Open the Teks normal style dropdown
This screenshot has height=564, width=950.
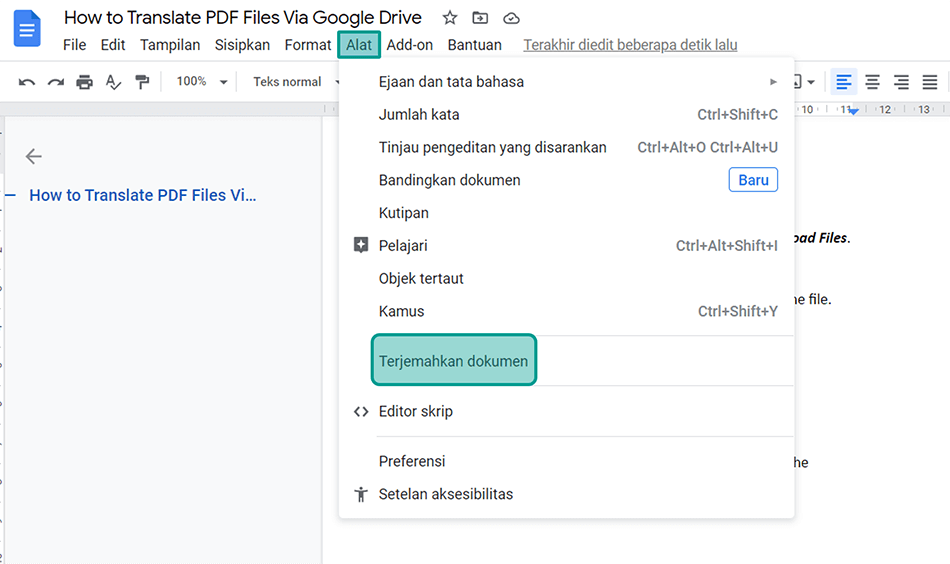pyautogui.click(x=295, y=82)
